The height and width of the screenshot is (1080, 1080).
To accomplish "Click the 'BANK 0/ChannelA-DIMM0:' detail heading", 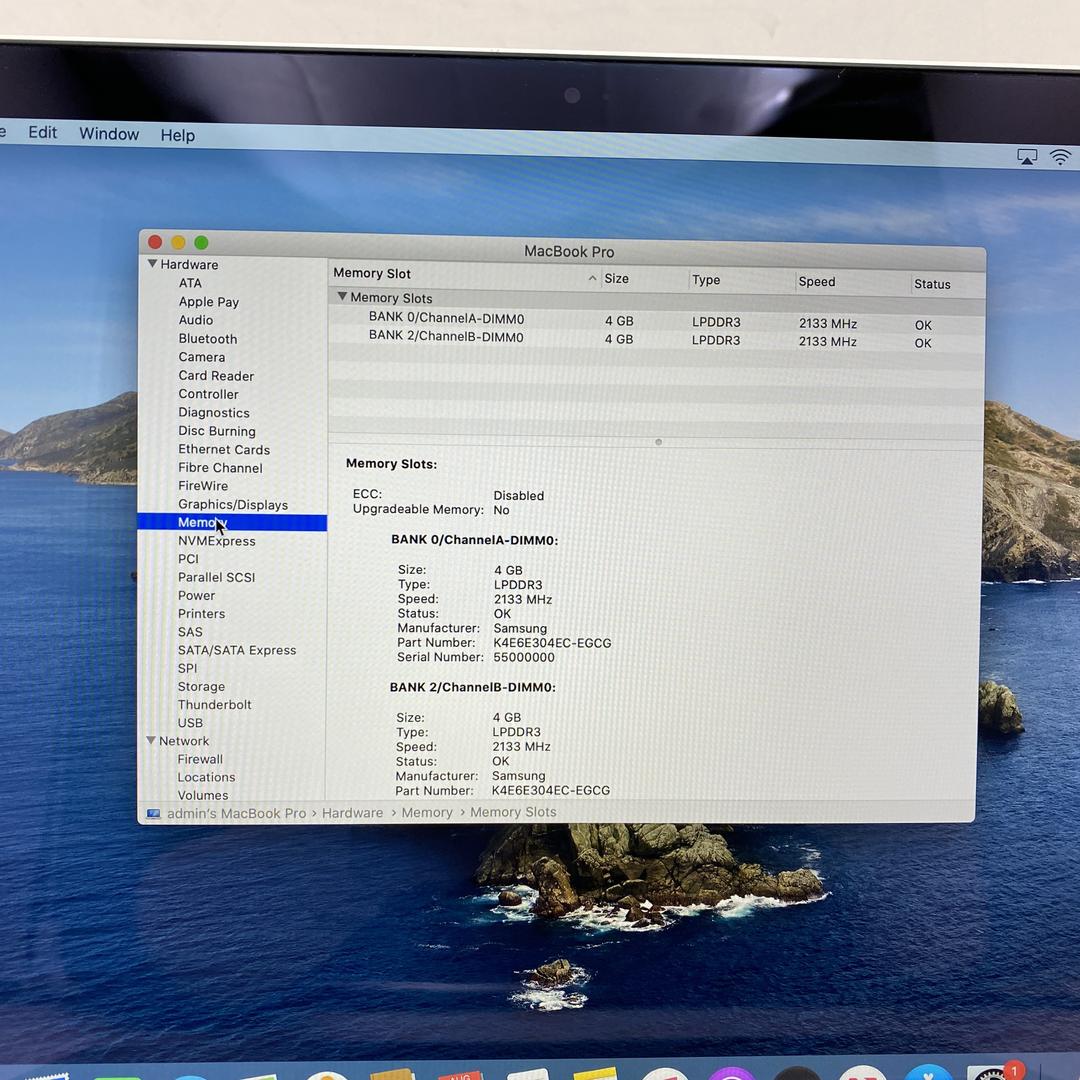I will (x=475, y=541).
